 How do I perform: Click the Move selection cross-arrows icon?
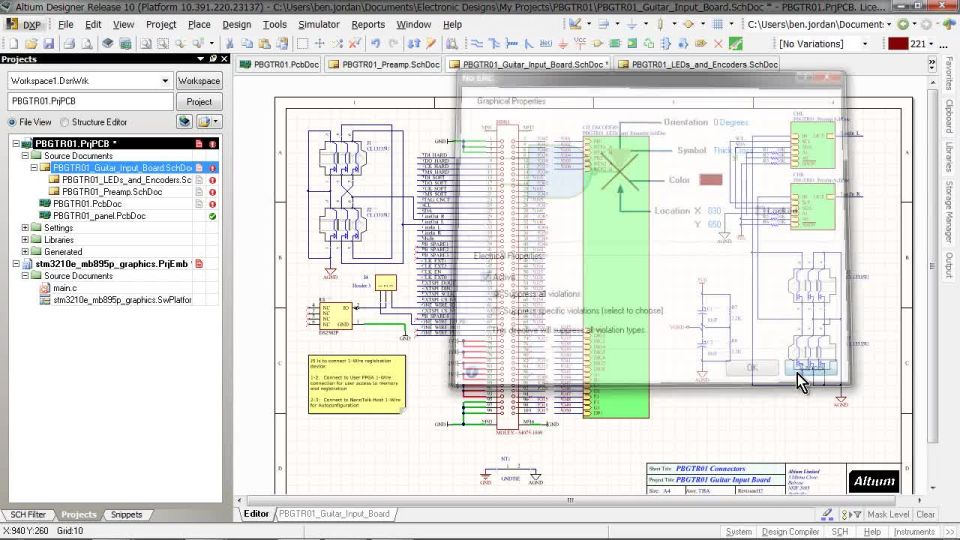pos(320,44)
